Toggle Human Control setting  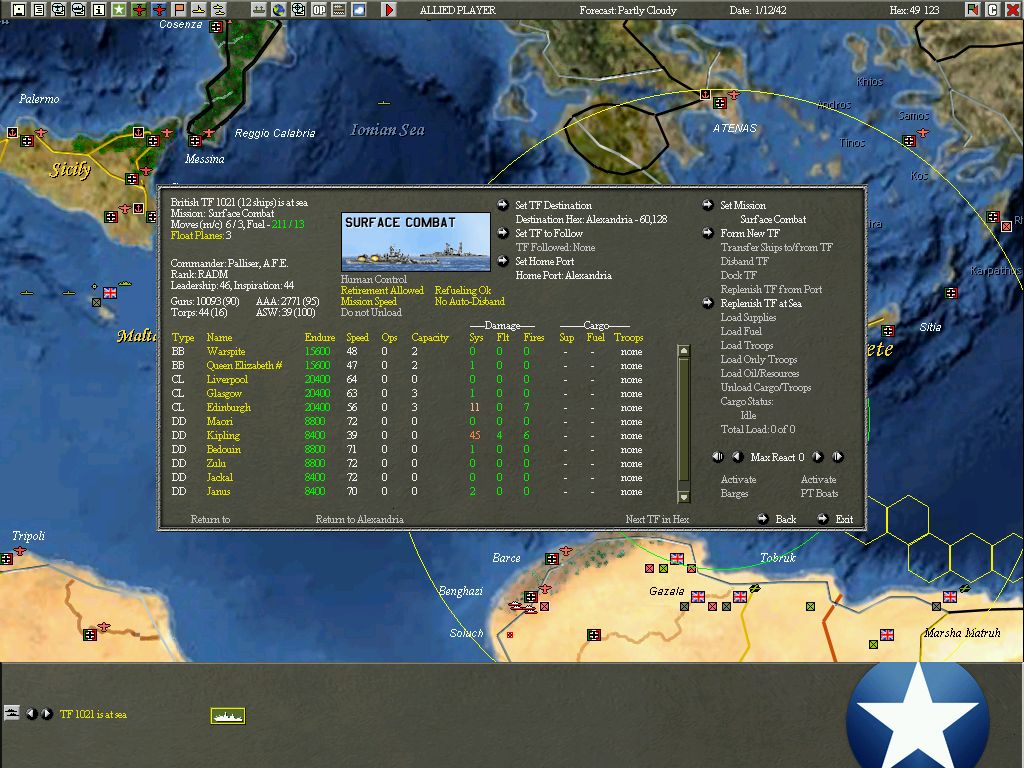click(x=374, y=279)
